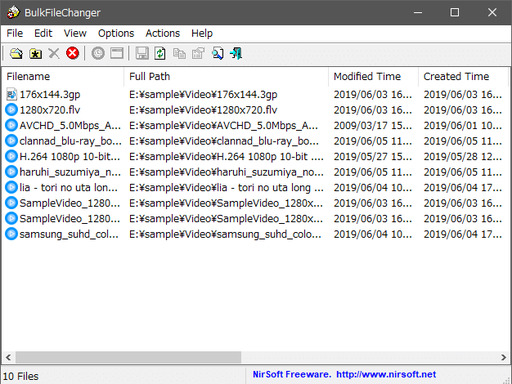Click the green Refresh toolbar icon
The image size is (512, 384).
pyautogui.click(x=160, y=53)
